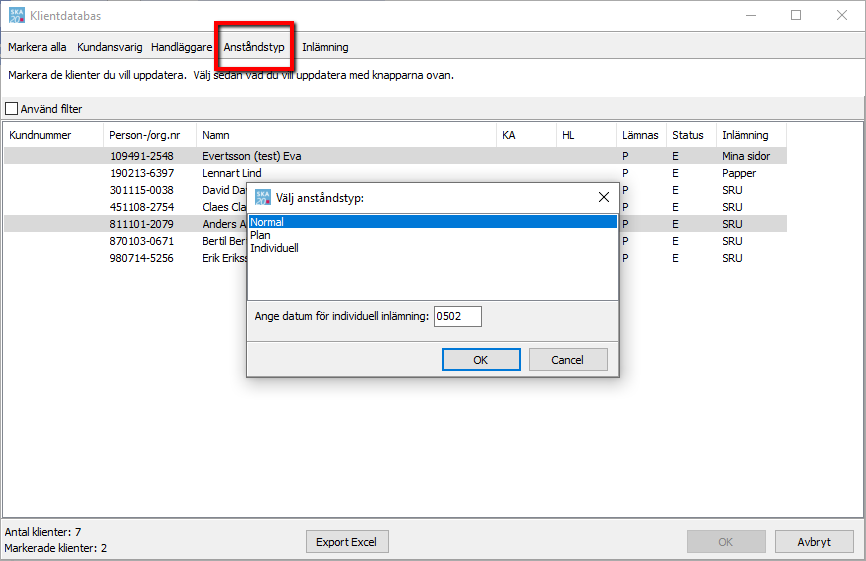The width and height of the screenshot is (866, 561).
Task: Click person number 811101-2079
Action: 141,224
